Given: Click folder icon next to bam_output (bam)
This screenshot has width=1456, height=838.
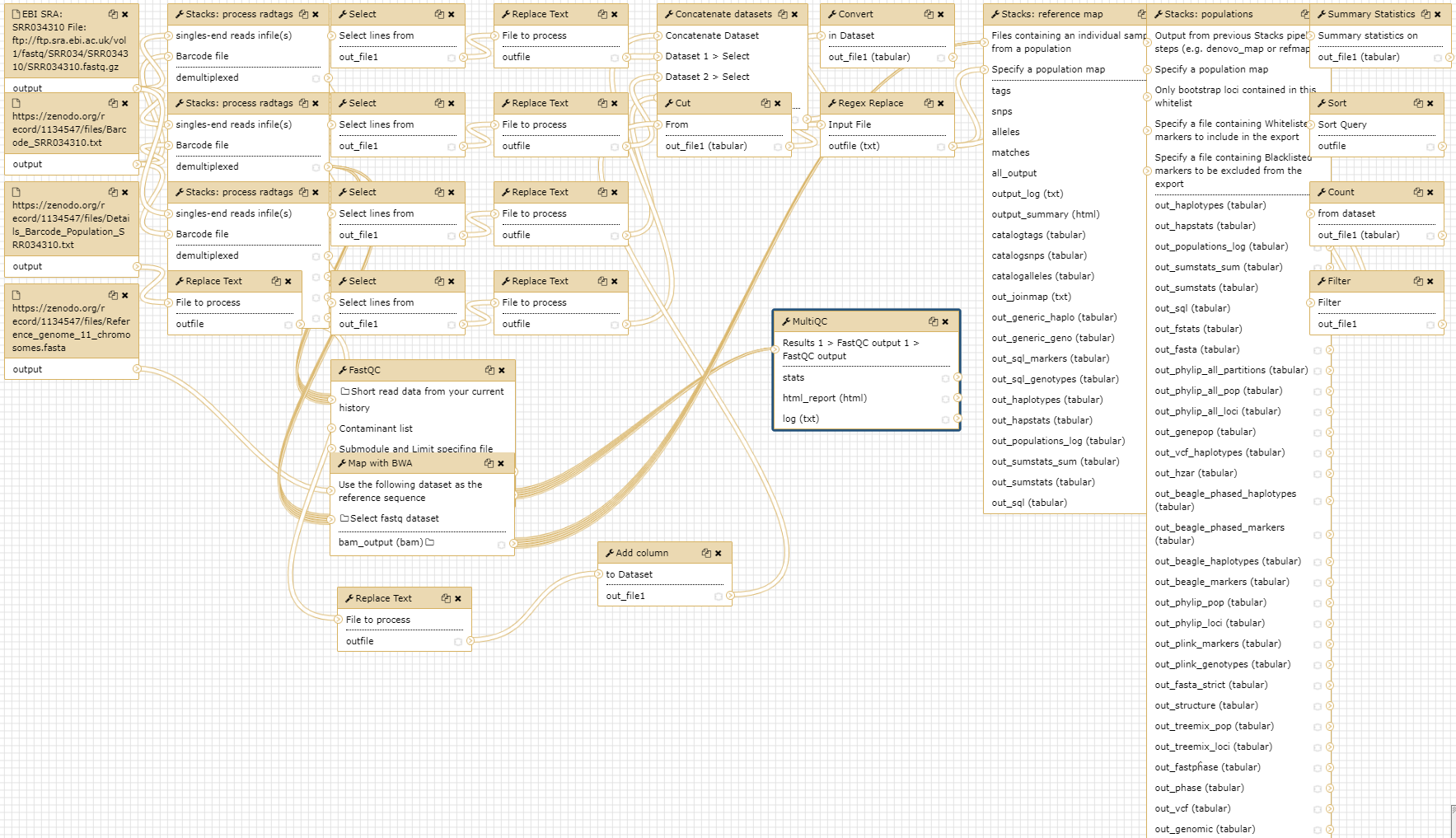Looking at the screenshot, I should (x=430, y=542).
